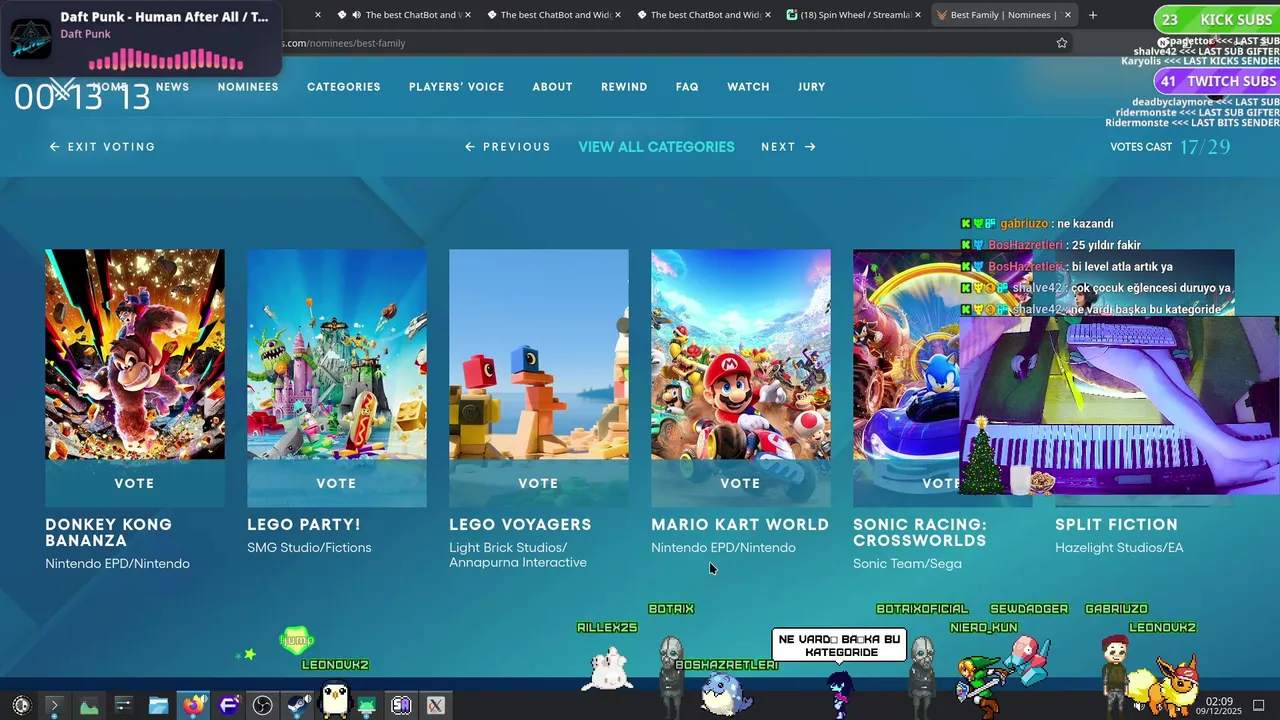Viewport: 1280px width, 720px height.
Task: Close the Spin Wheel / Streamlabs tab
Action: click(x=918, y=15)
